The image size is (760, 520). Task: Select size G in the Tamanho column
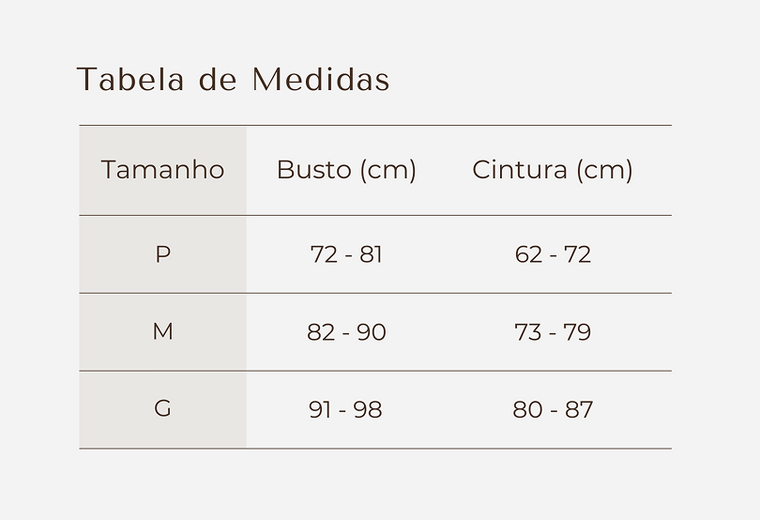pyautogui.click(x=163, y=409)
